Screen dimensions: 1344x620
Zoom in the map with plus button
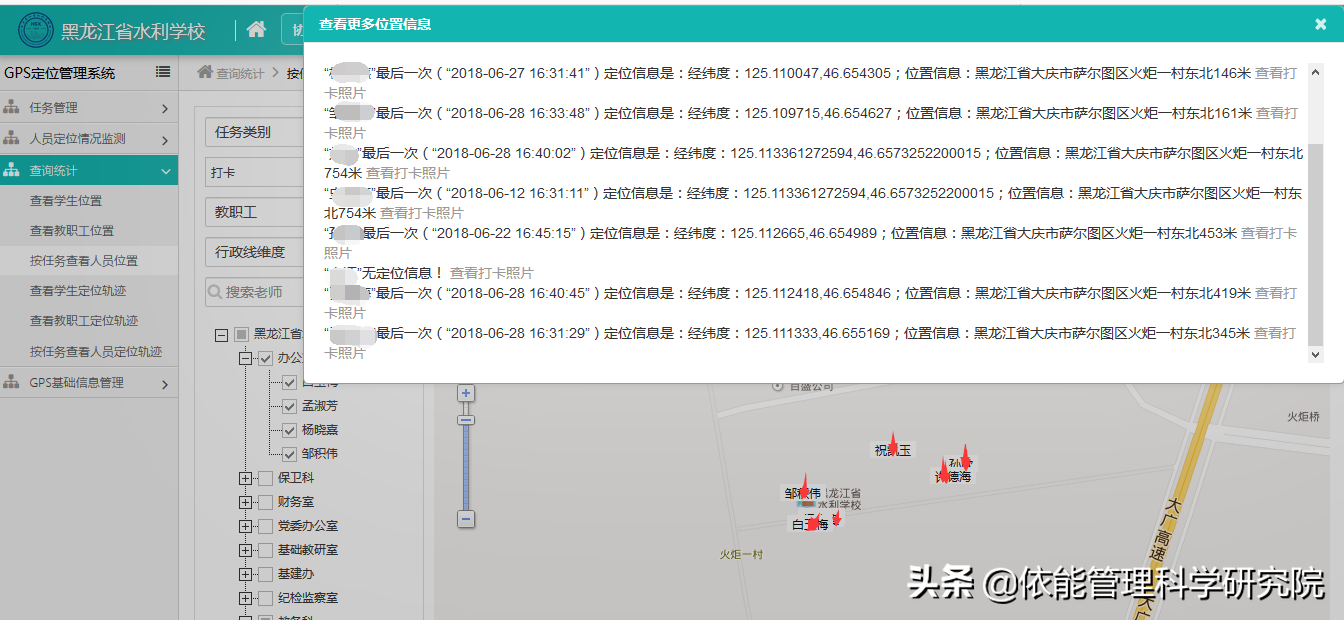click(465, 393)
